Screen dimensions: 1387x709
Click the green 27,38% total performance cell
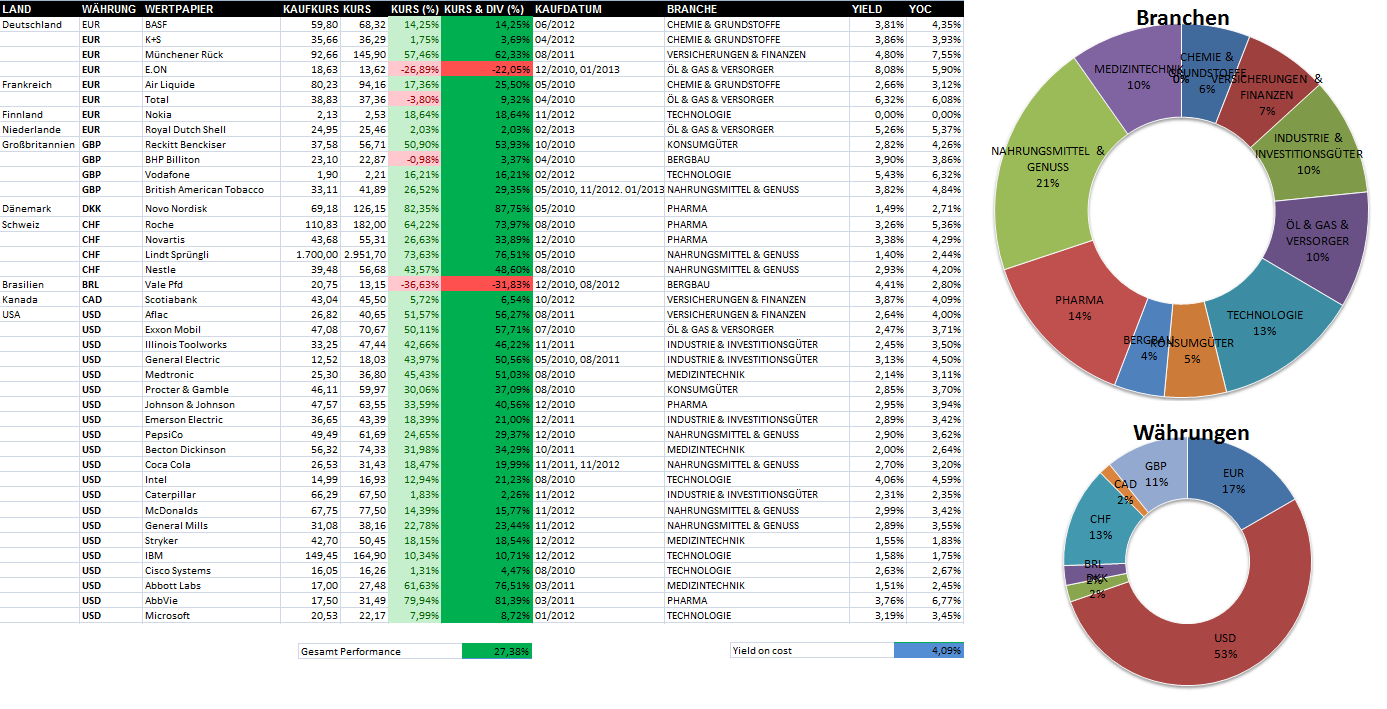[497, 651]
